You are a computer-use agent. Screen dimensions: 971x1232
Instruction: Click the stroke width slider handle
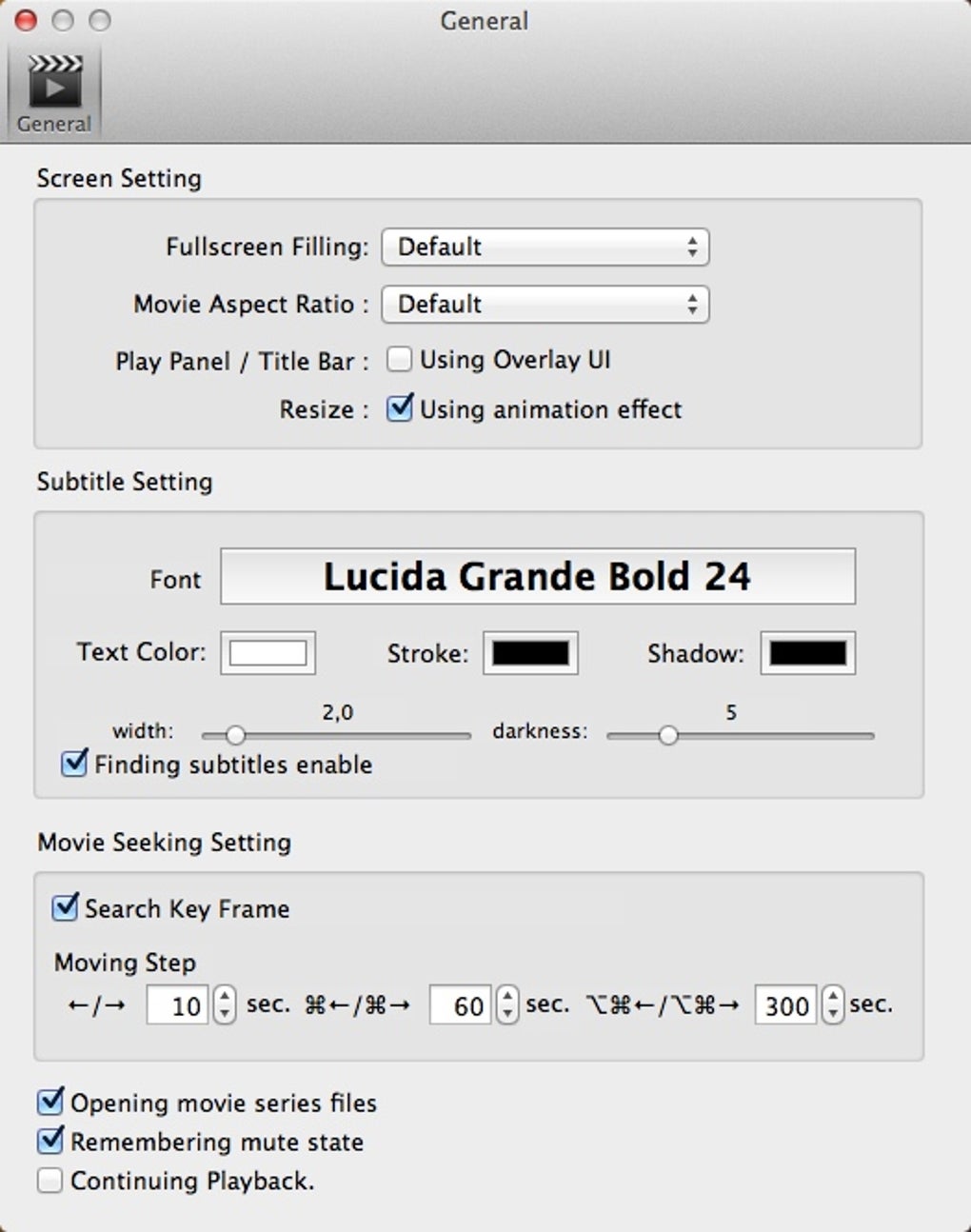(x=235, y=735)
